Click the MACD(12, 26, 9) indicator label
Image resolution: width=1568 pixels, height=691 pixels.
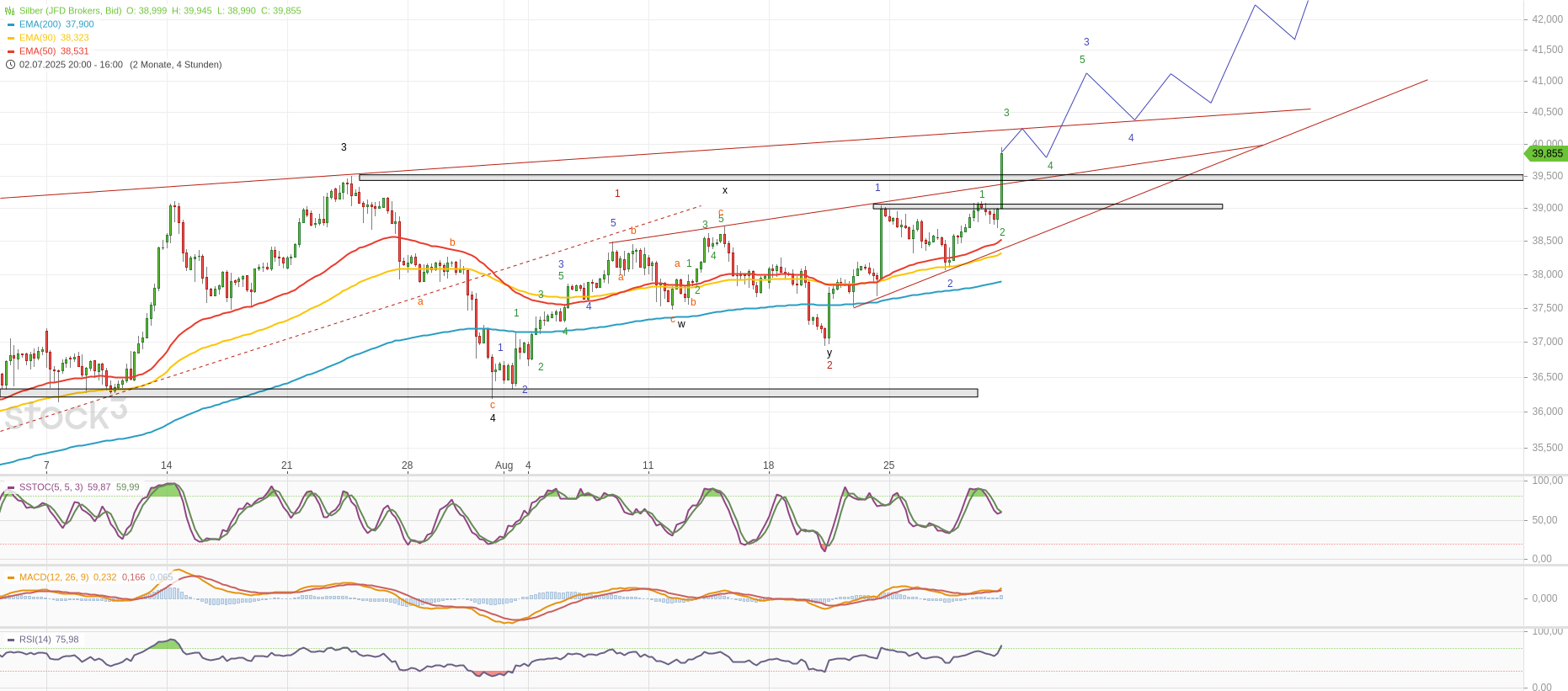click(x=54, y=577)
